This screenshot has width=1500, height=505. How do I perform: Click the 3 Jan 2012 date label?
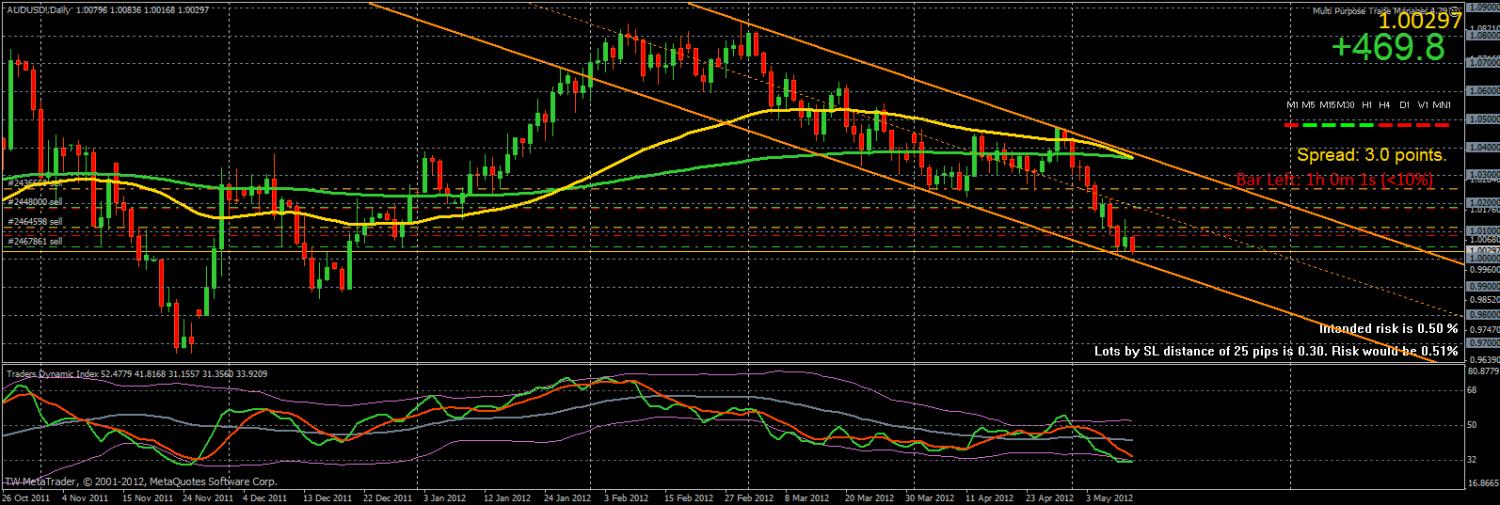[x=443, y=497]
